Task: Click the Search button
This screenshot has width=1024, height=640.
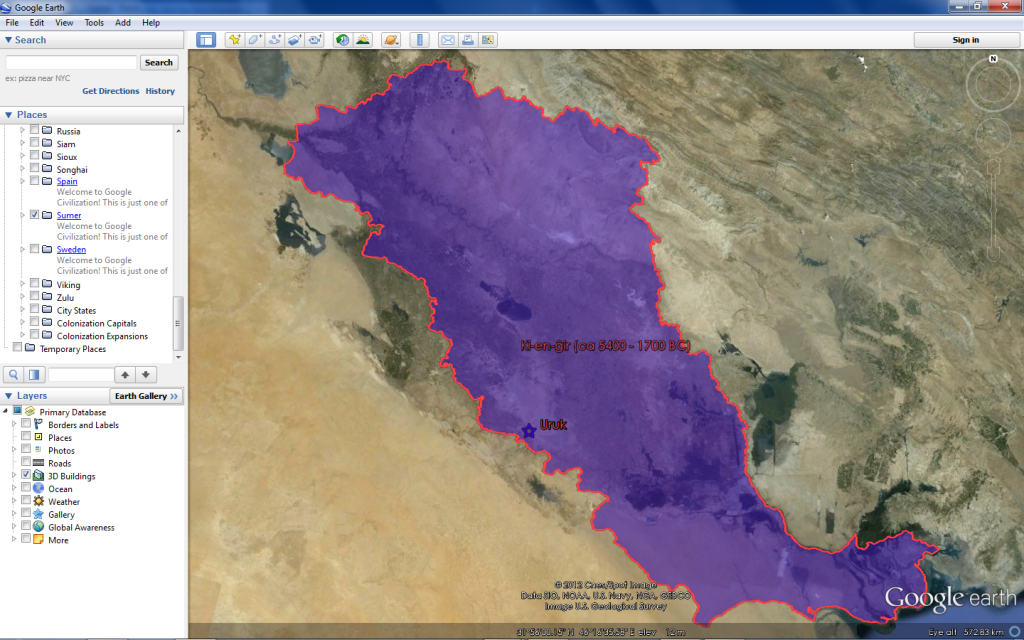Action: (x=159, y=63)
